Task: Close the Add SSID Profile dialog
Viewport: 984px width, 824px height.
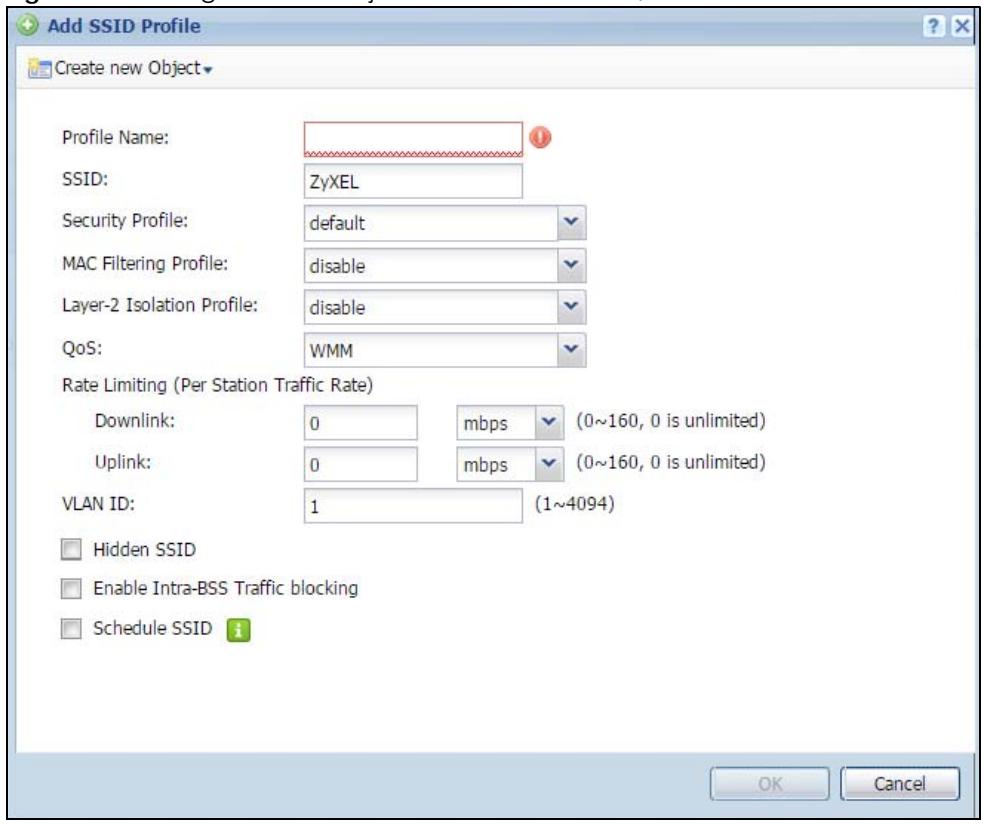Action: pos(961,26)
